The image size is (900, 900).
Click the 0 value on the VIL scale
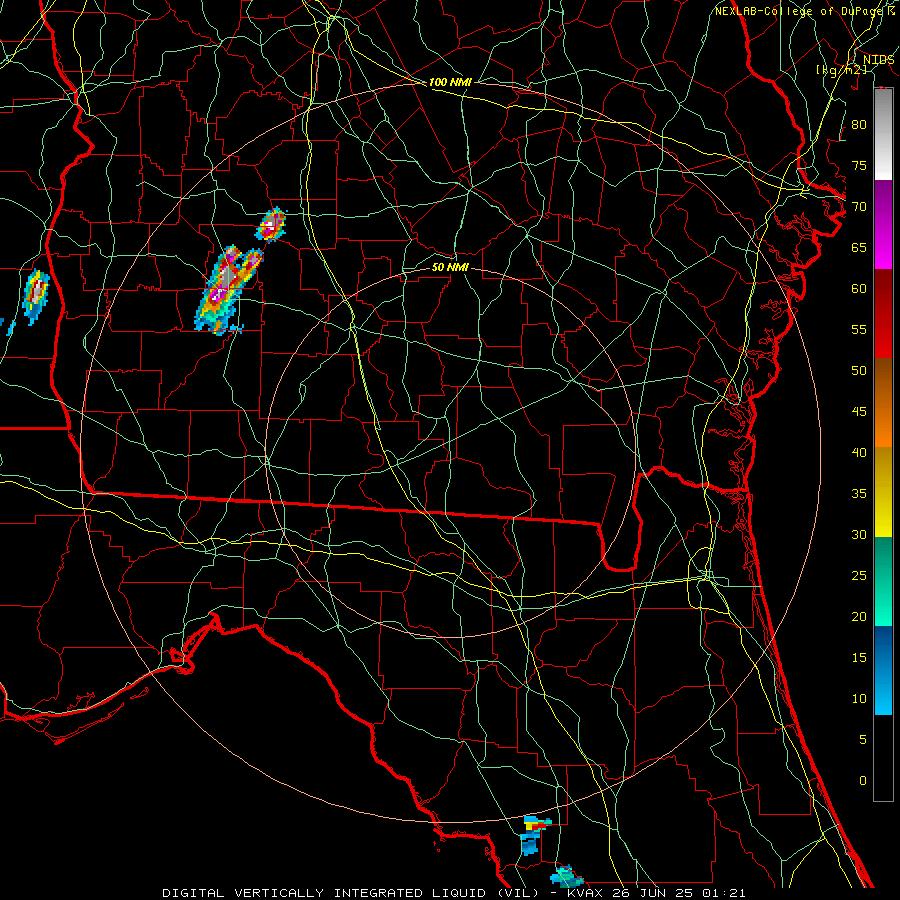pyautogui.click(x=863, y=781)
